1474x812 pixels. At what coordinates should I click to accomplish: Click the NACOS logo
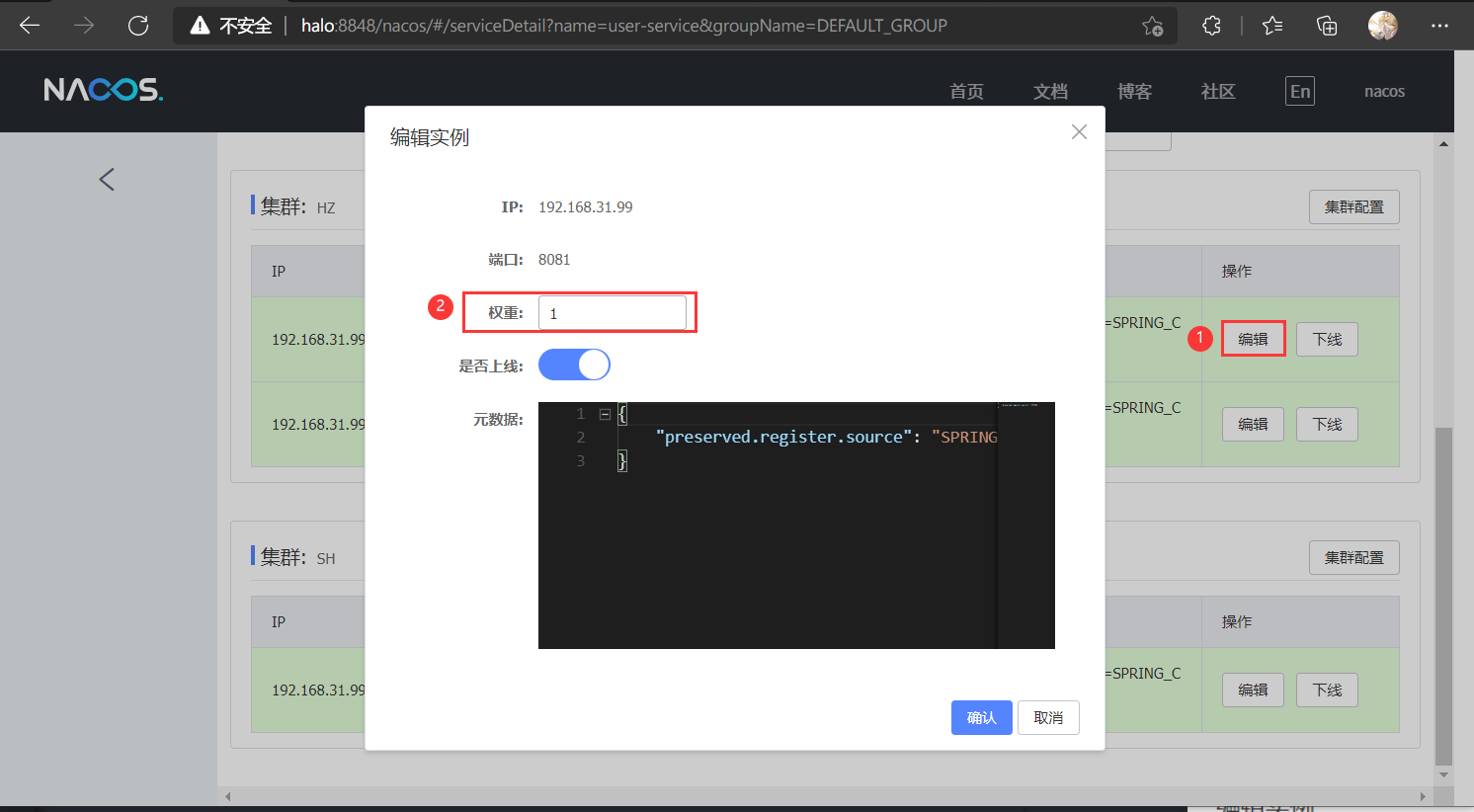[104, 90]
